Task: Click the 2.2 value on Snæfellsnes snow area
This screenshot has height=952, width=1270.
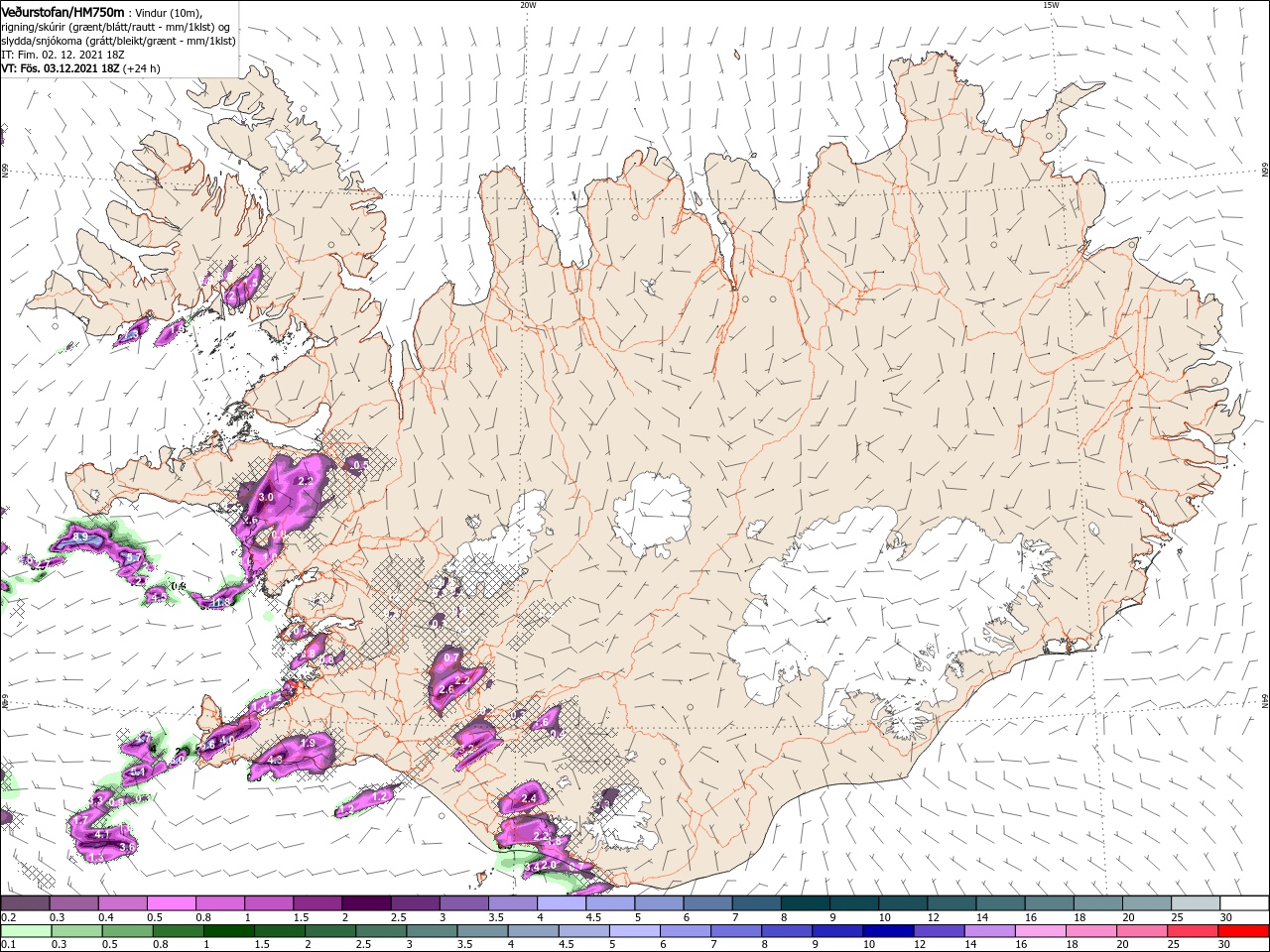Action: pyautogui.click(x=306, y=481)
